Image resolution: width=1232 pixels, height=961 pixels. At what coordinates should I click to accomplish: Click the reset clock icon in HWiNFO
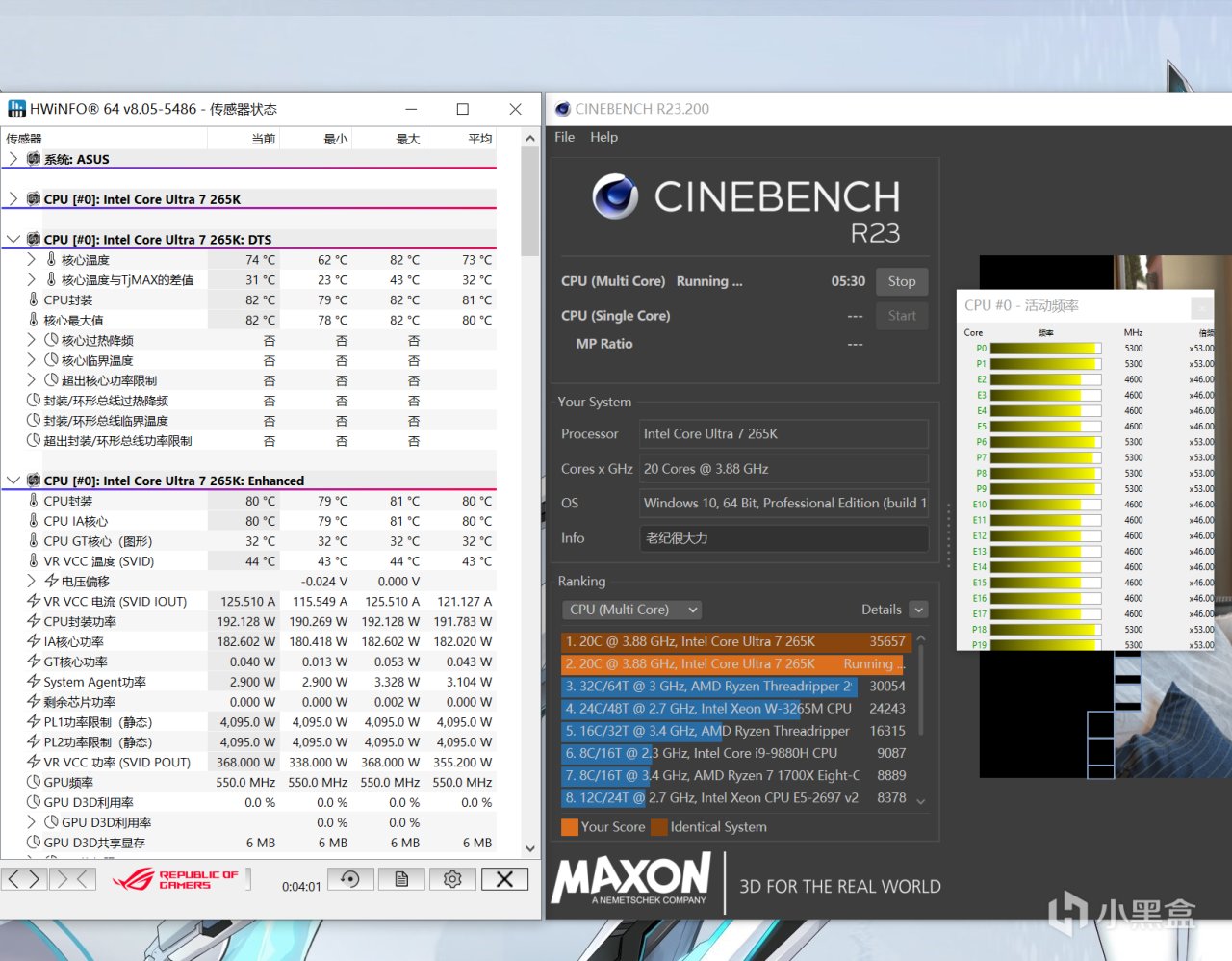[350, 878]
